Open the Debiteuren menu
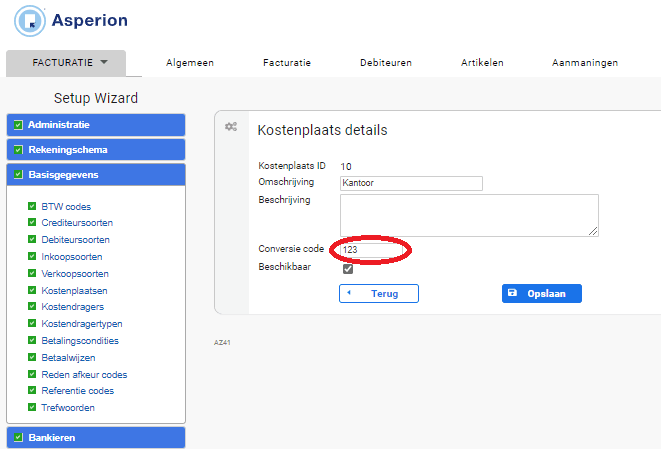661x449 pixels. coord(386,63)
